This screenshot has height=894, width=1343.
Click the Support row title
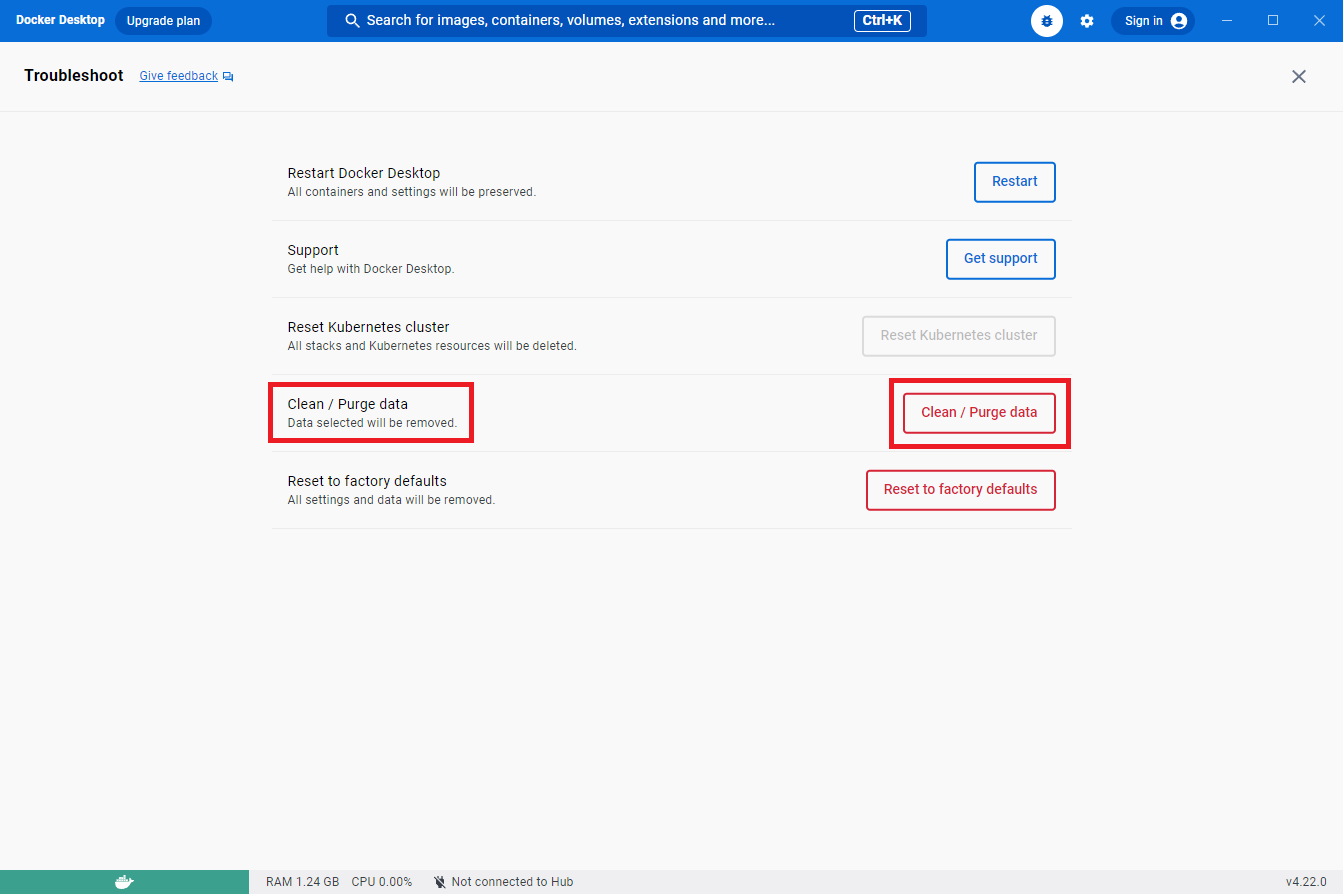coord(313,250)
